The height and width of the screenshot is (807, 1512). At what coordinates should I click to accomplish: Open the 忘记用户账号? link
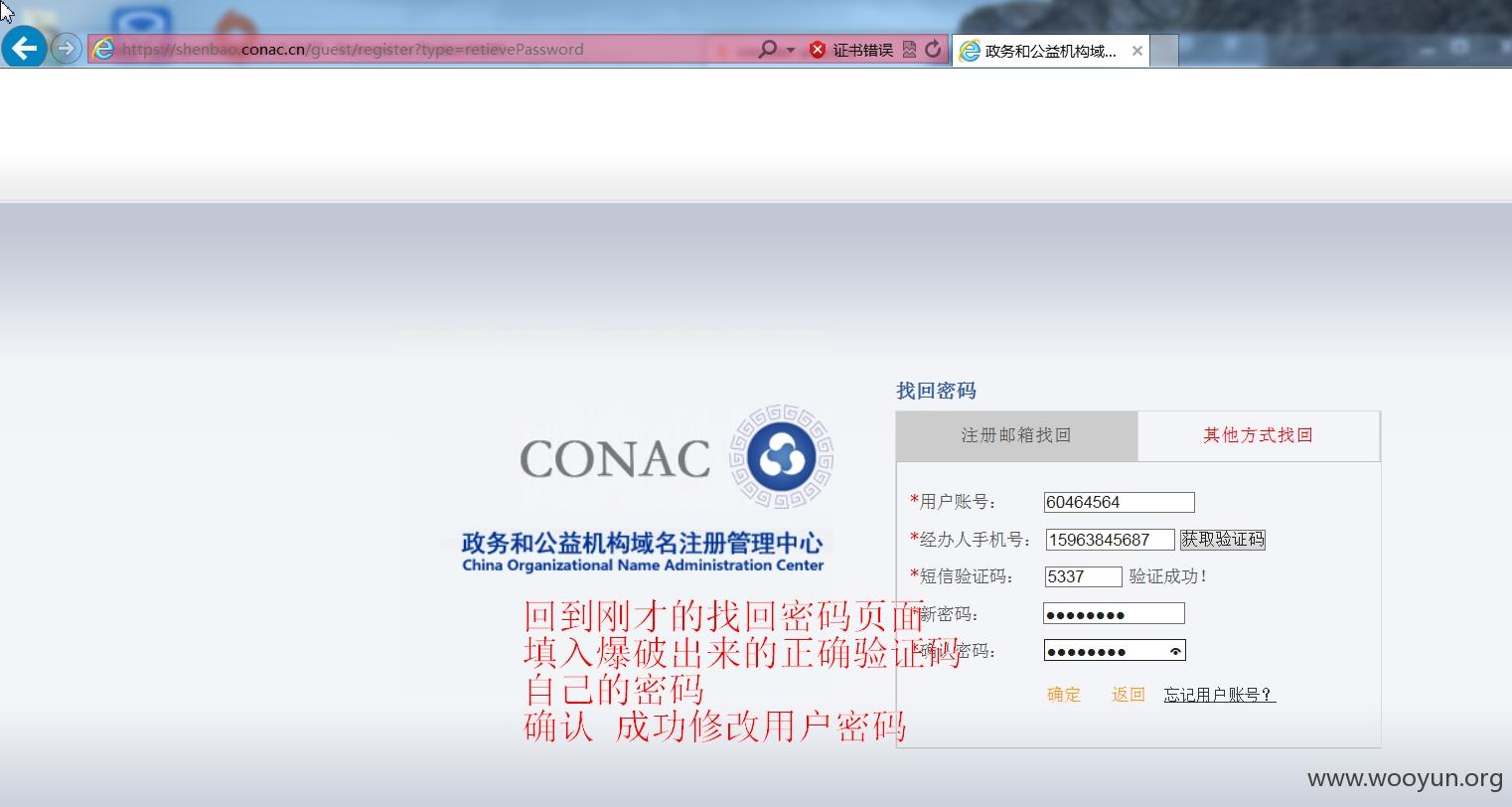[1220, 695]
